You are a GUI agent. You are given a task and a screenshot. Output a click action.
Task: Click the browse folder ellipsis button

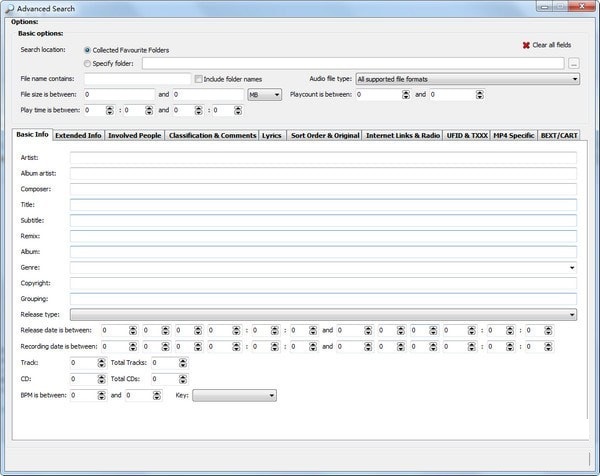(x=573, y=63)
